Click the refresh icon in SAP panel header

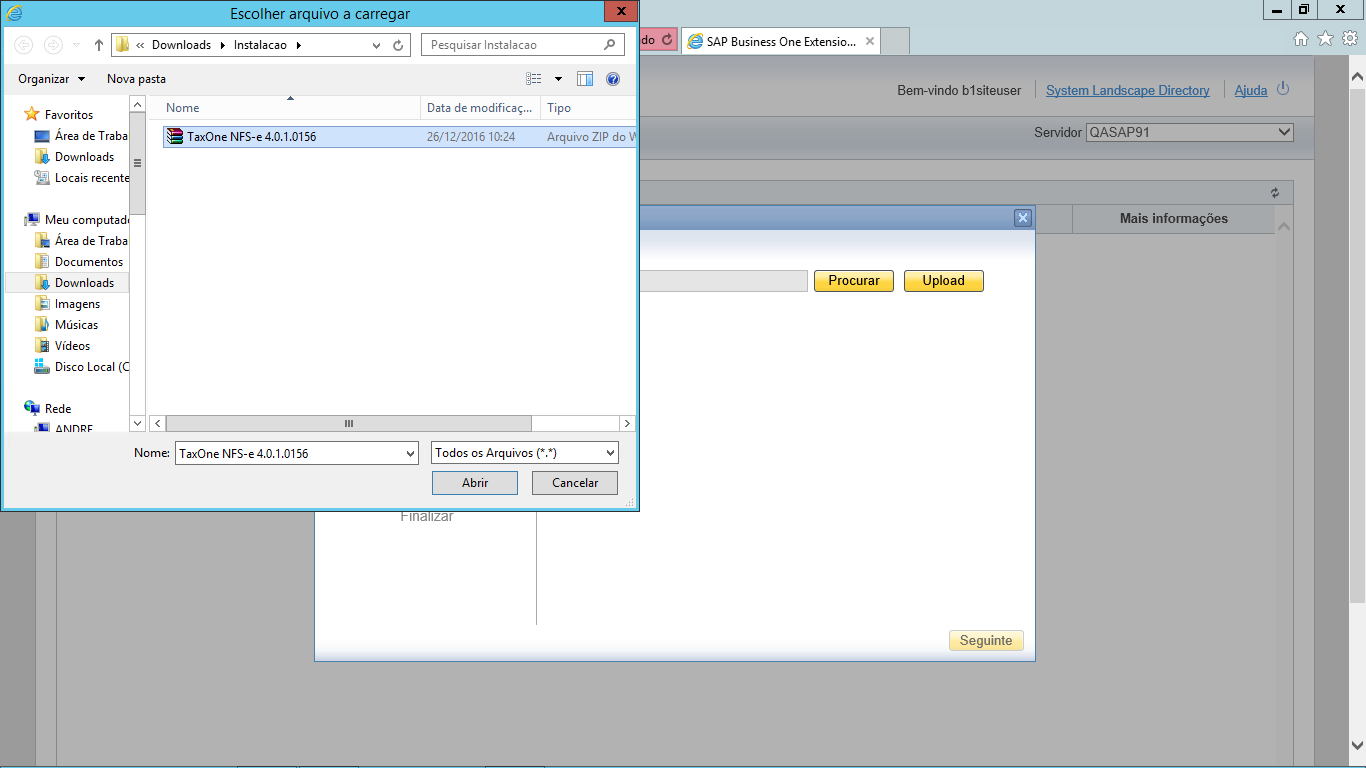pos(1275,193)
